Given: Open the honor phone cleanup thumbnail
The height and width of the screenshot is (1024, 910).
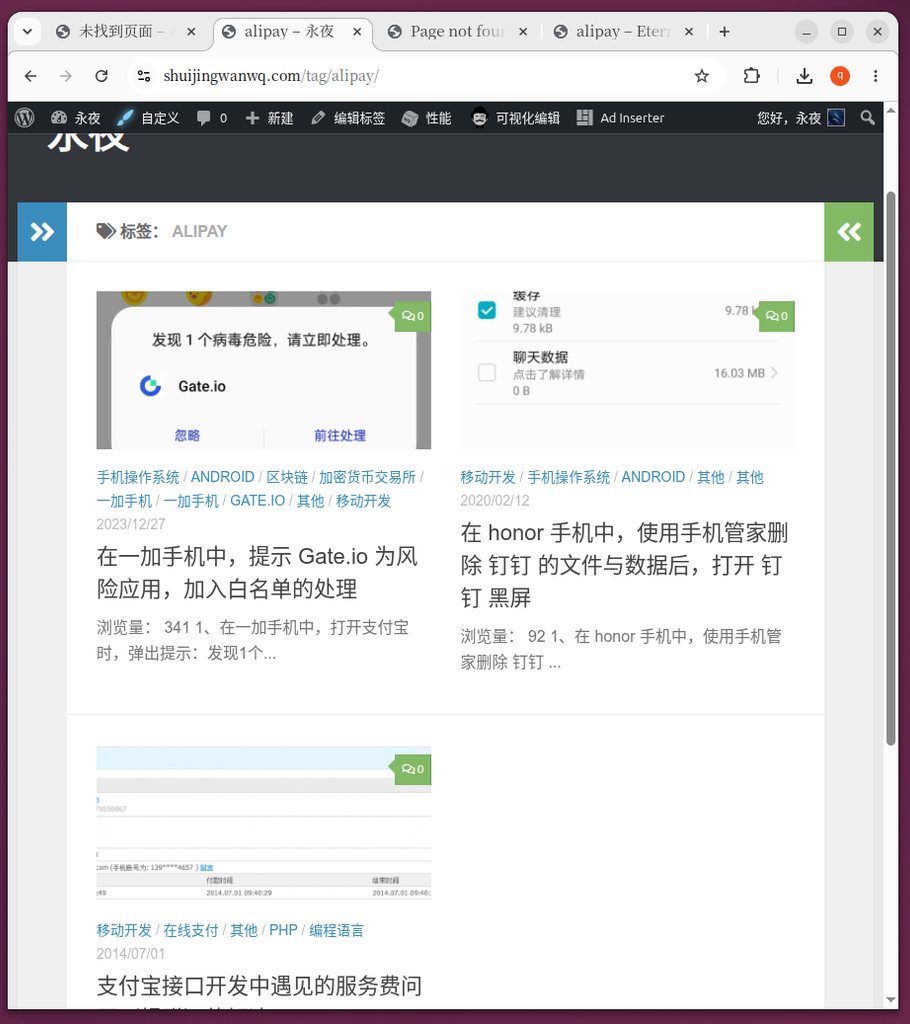Looking at the screenshot, I should (x=627, y=370).
